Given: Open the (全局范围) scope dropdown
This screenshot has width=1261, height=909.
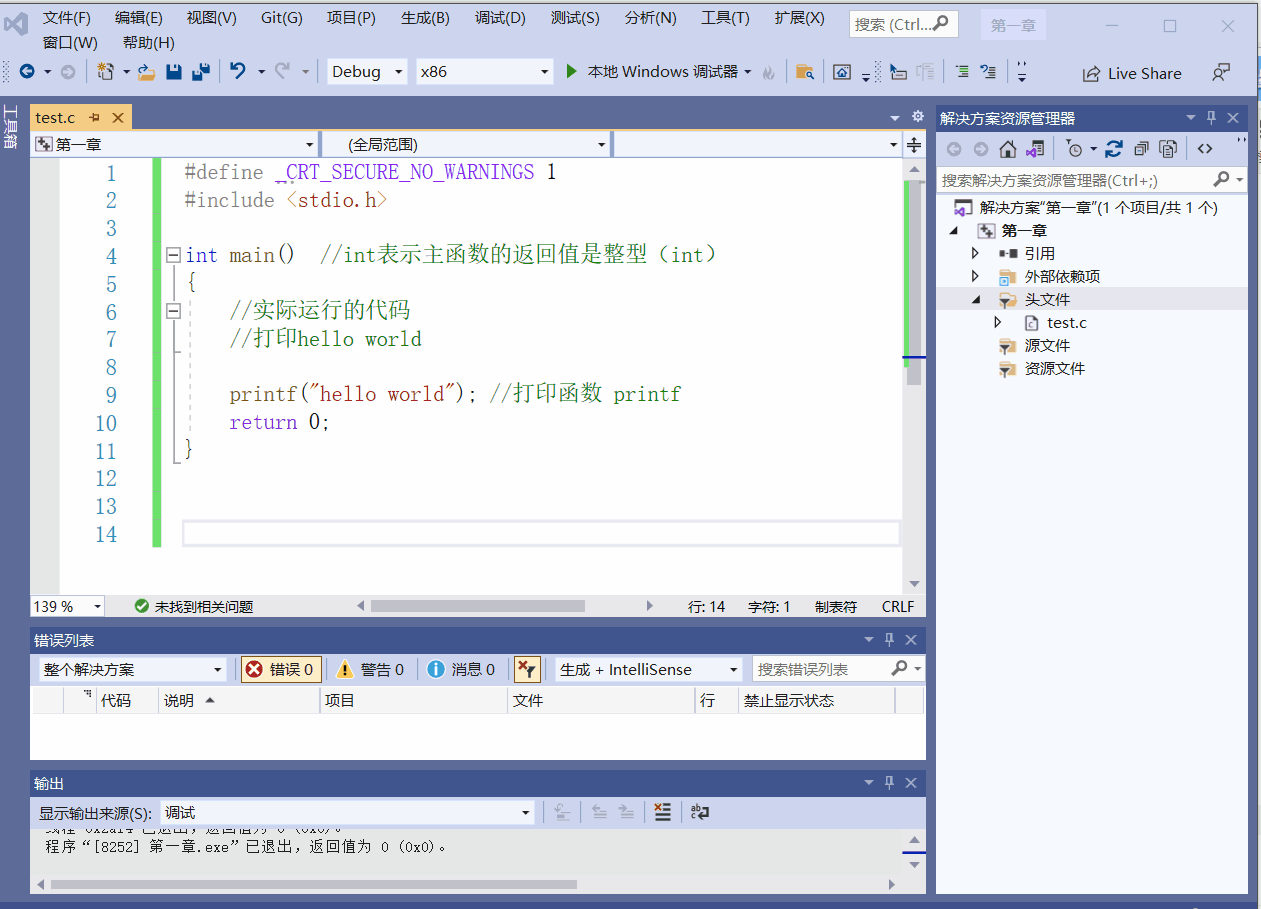Looking at the screenshot, I should (x=466, y=145).
